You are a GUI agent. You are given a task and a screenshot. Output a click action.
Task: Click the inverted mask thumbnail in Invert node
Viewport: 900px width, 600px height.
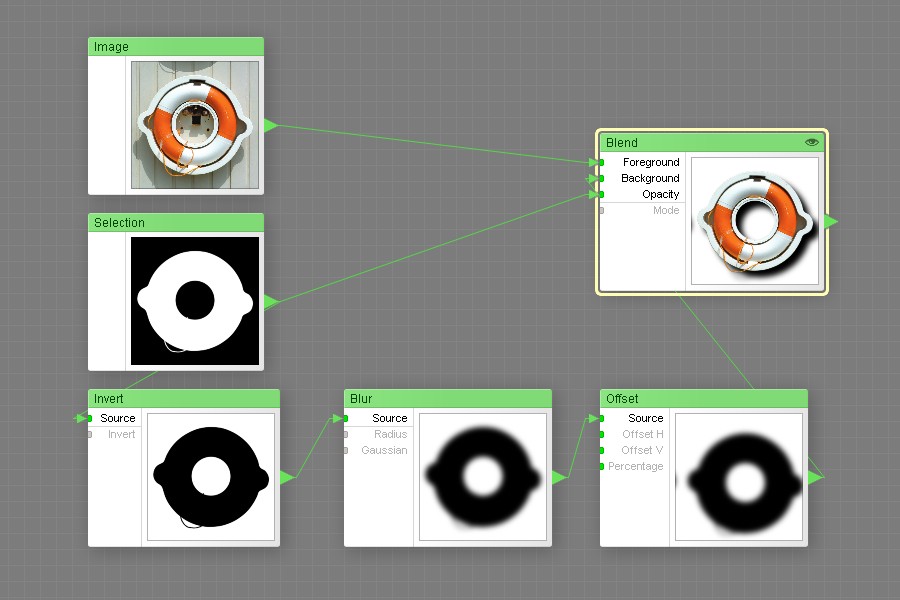point(211,477)
